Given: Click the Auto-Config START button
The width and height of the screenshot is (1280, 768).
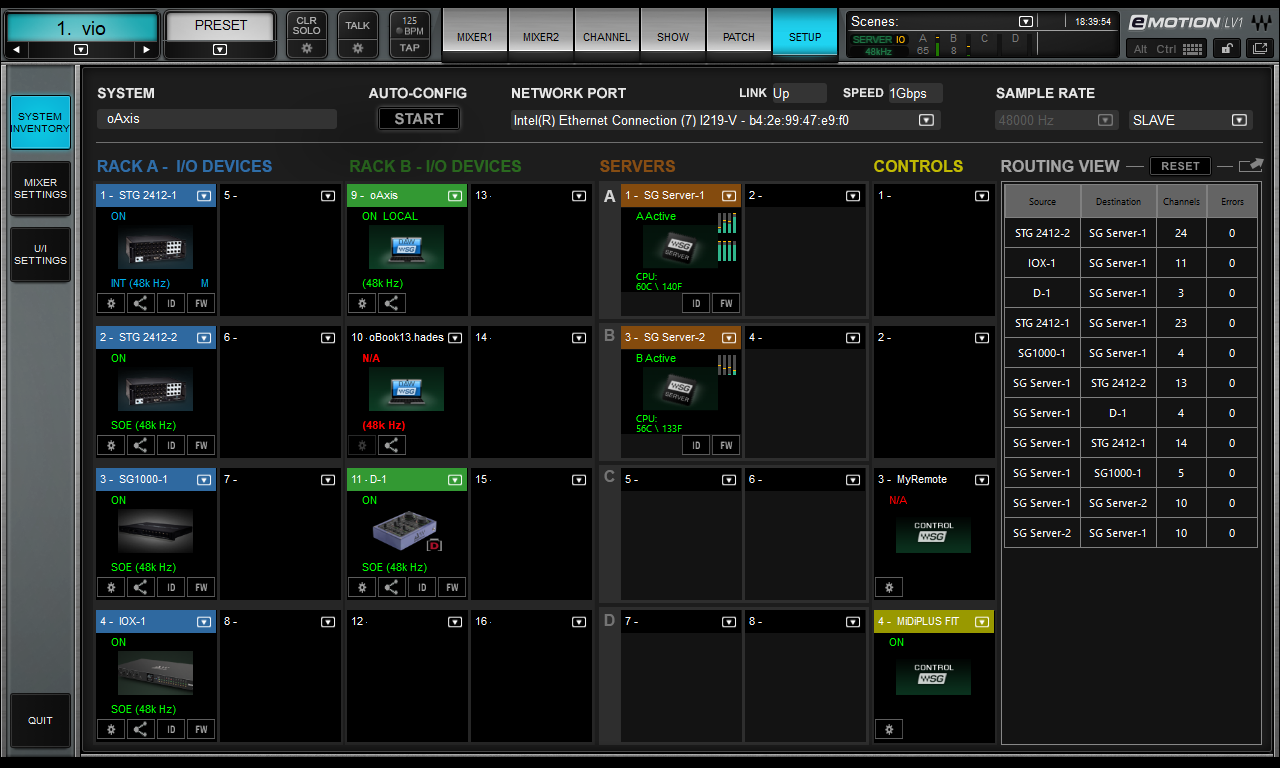Looking at the screenshot, I should click(418, 119).
